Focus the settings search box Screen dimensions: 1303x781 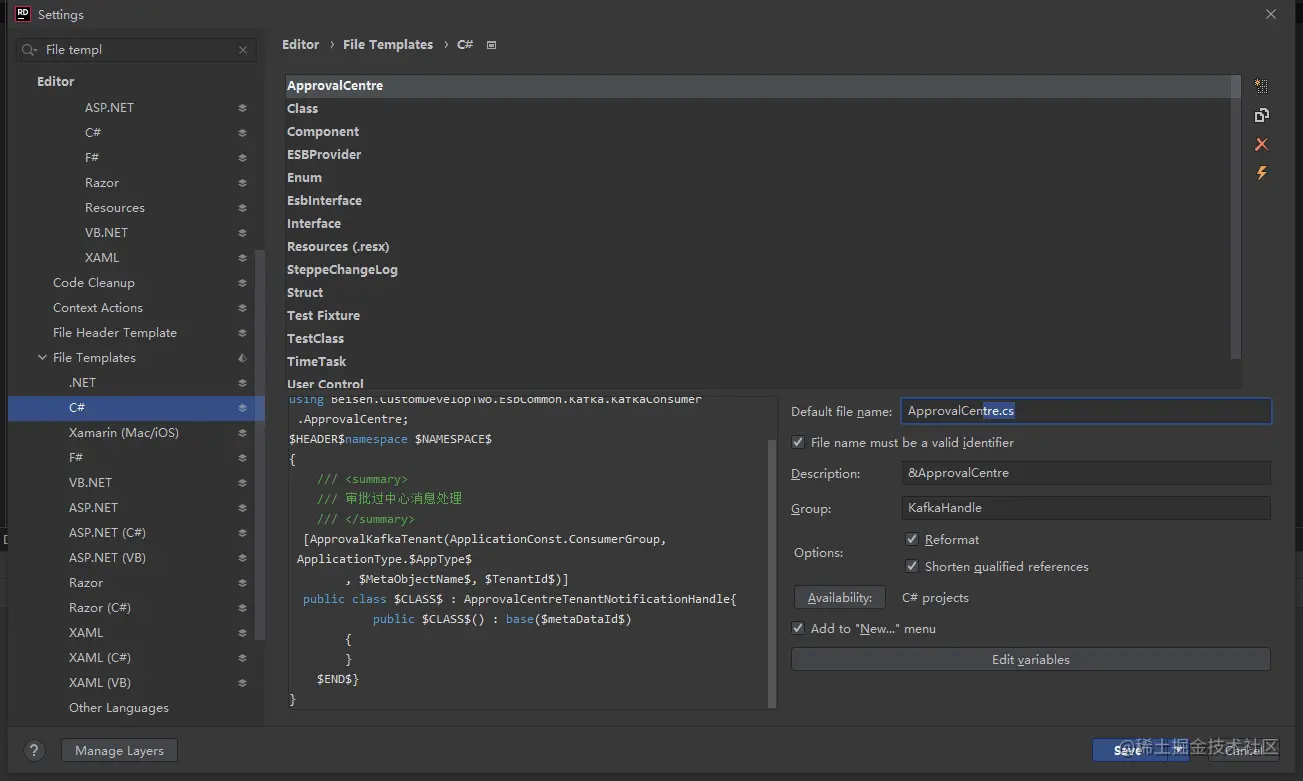[x=135, y=50]
